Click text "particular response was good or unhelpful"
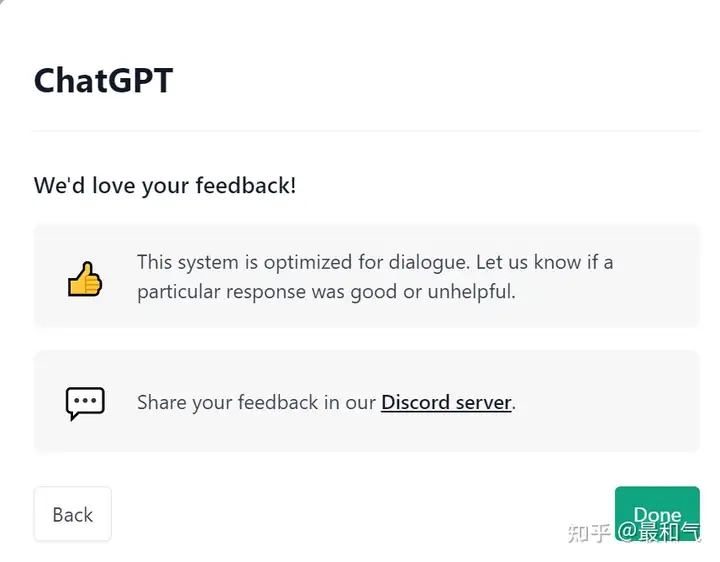The height and width of the screenshot is (562, 720). click(325, 292)
